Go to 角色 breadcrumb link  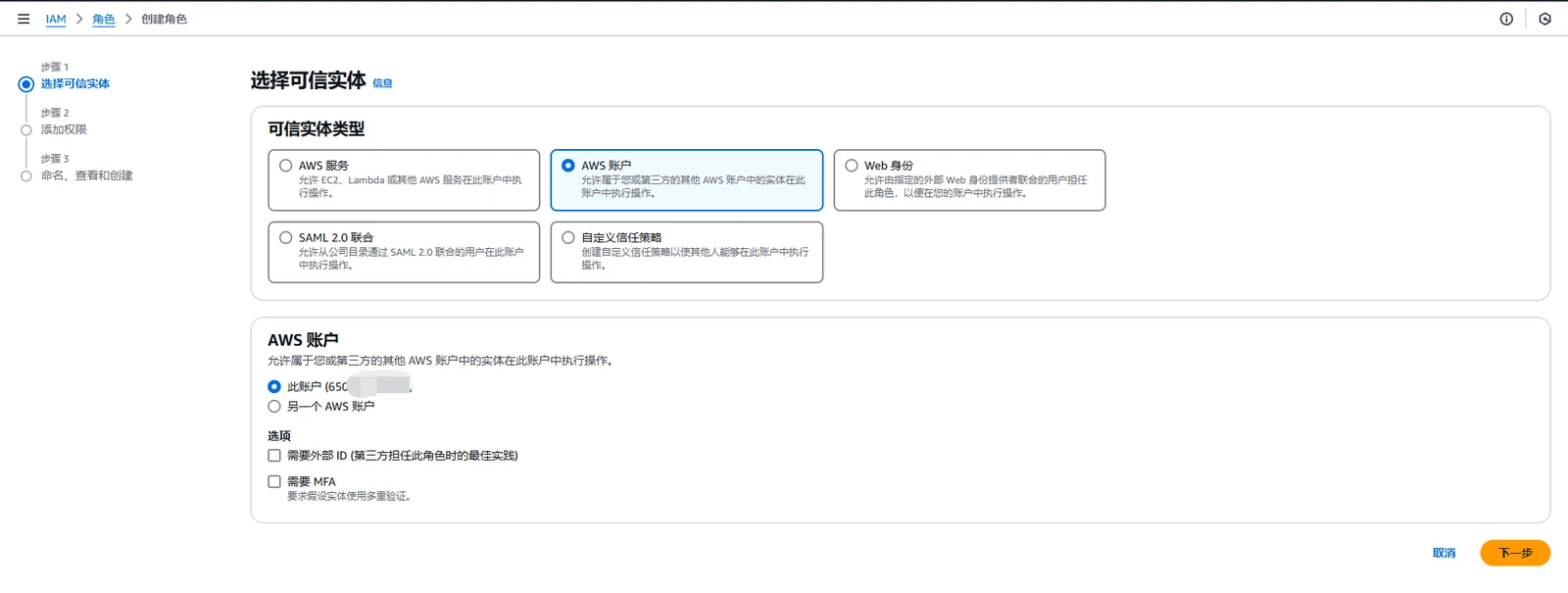(104, 19)
